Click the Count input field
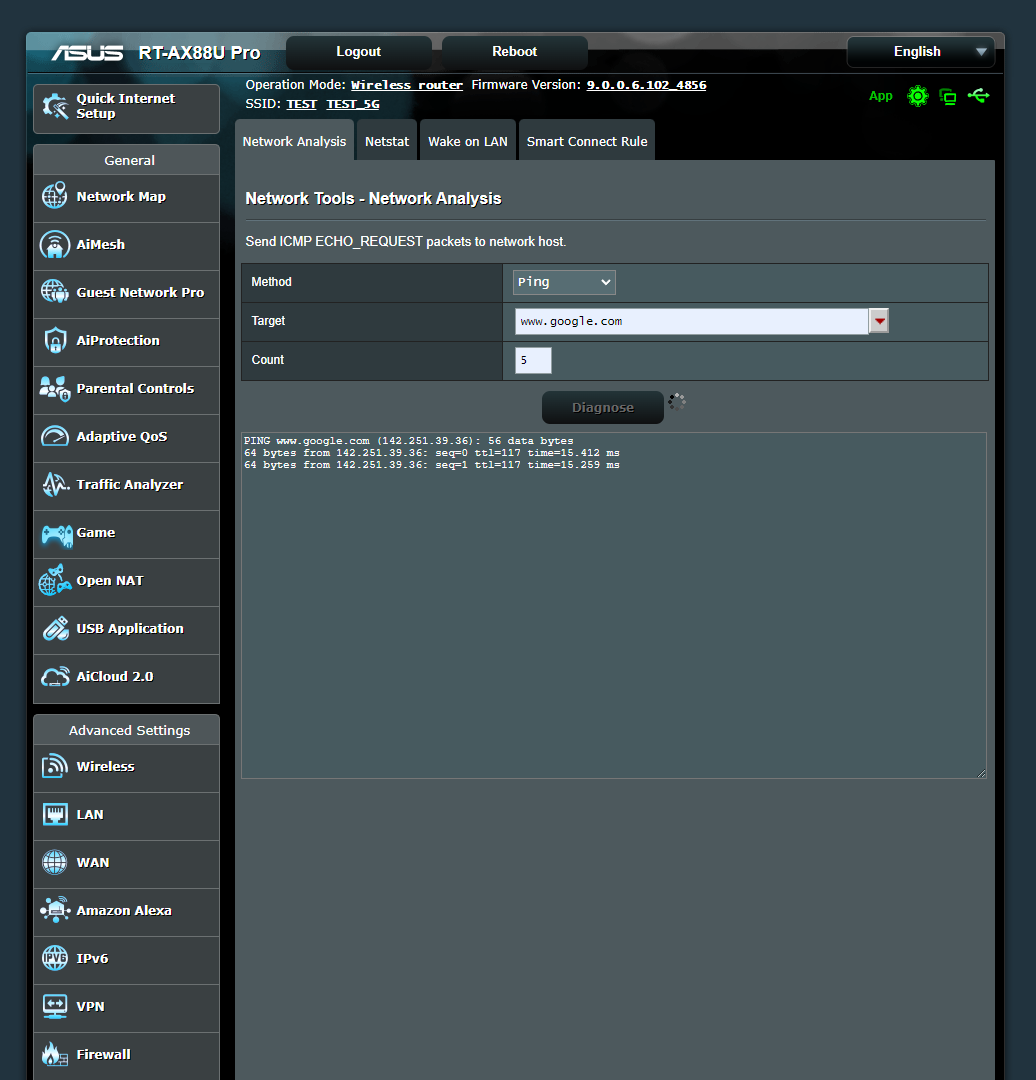This screenshot has height=1080, width=1036. pos(533,360)
